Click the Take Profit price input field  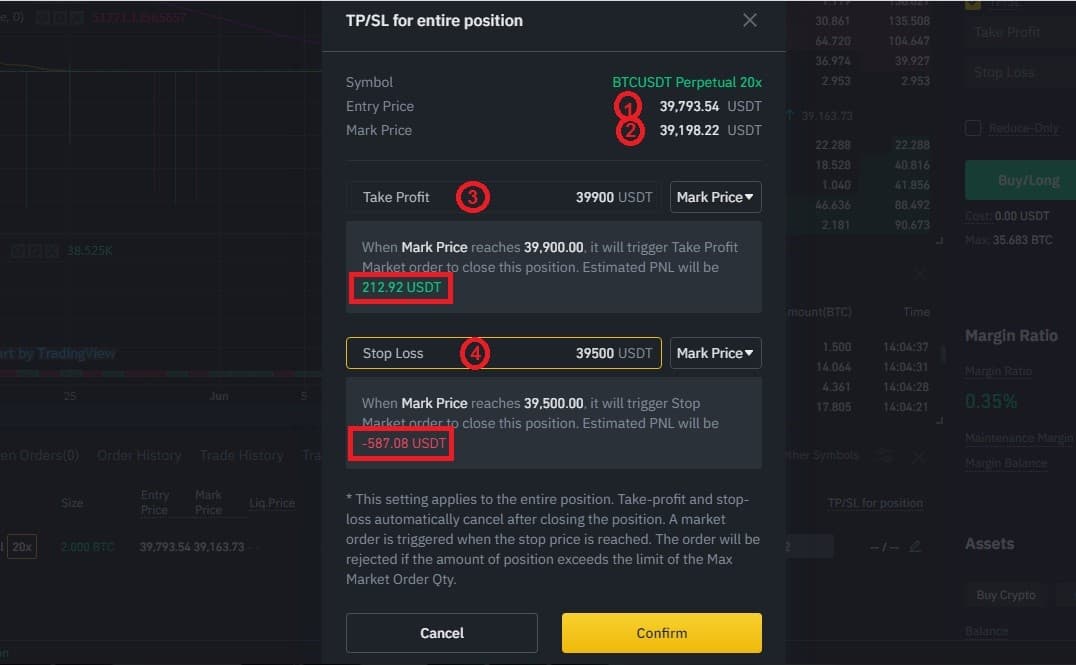pos(504,197)
